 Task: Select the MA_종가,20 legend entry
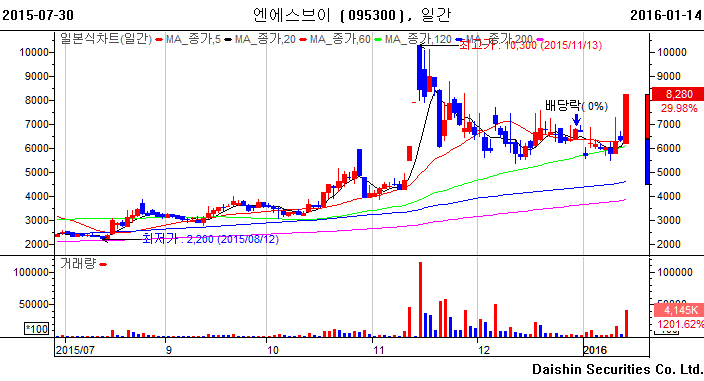[265, 39]
